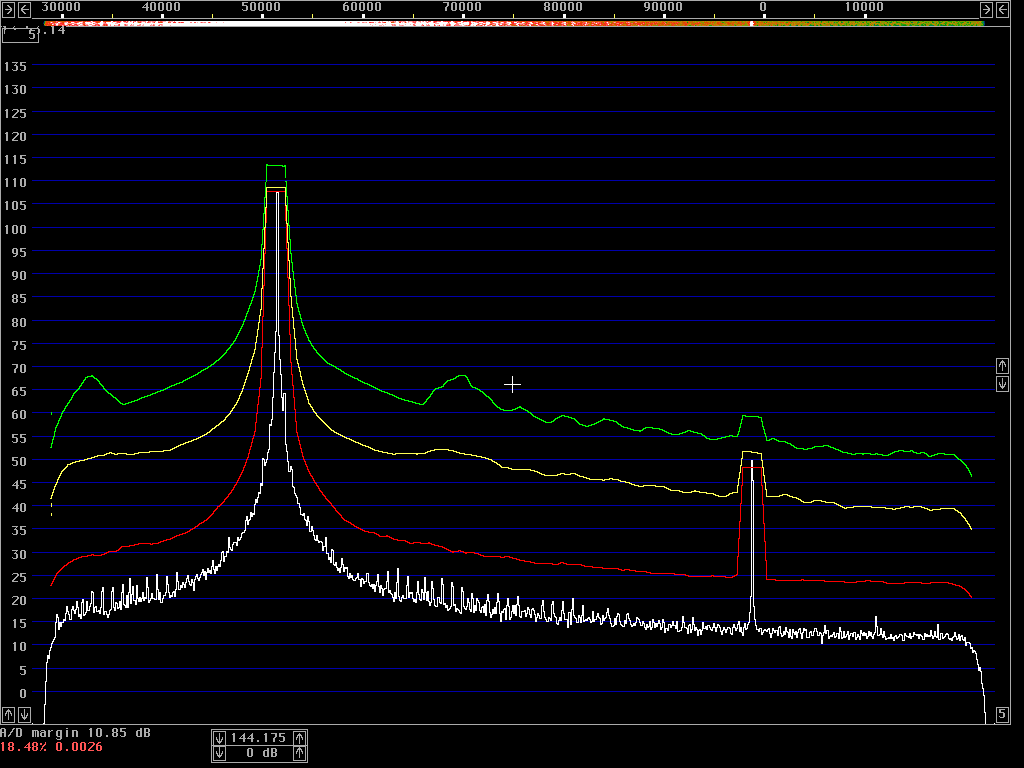Click the 90000 label on the frequency scale
Viewport: 1024px width, 768px height.
click(x=663, y=7)
